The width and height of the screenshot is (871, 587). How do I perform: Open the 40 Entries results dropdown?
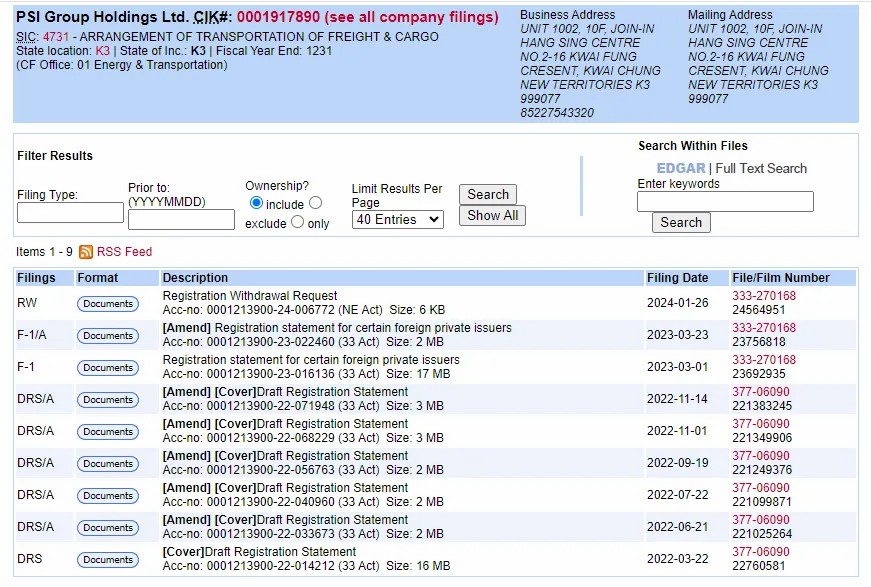398,219
